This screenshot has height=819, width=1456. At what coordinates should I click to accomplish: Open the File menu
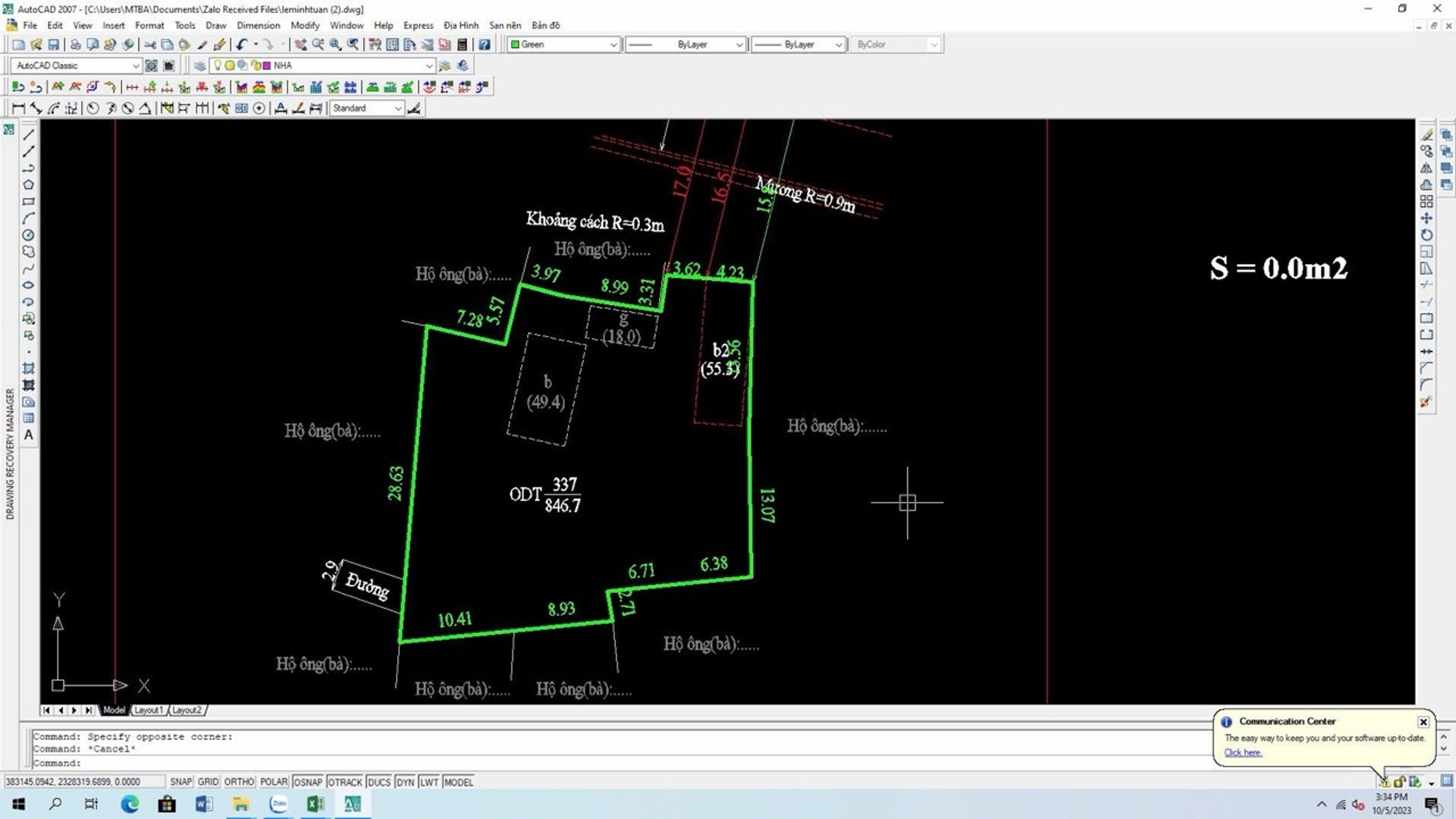pyautogui.click(x=30, y=25)
